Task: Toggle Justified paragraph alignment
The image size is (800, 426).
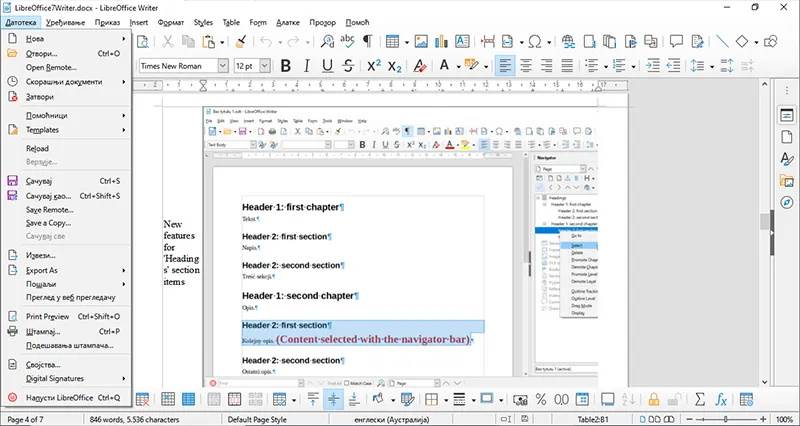Action: (x=567, y=66)
